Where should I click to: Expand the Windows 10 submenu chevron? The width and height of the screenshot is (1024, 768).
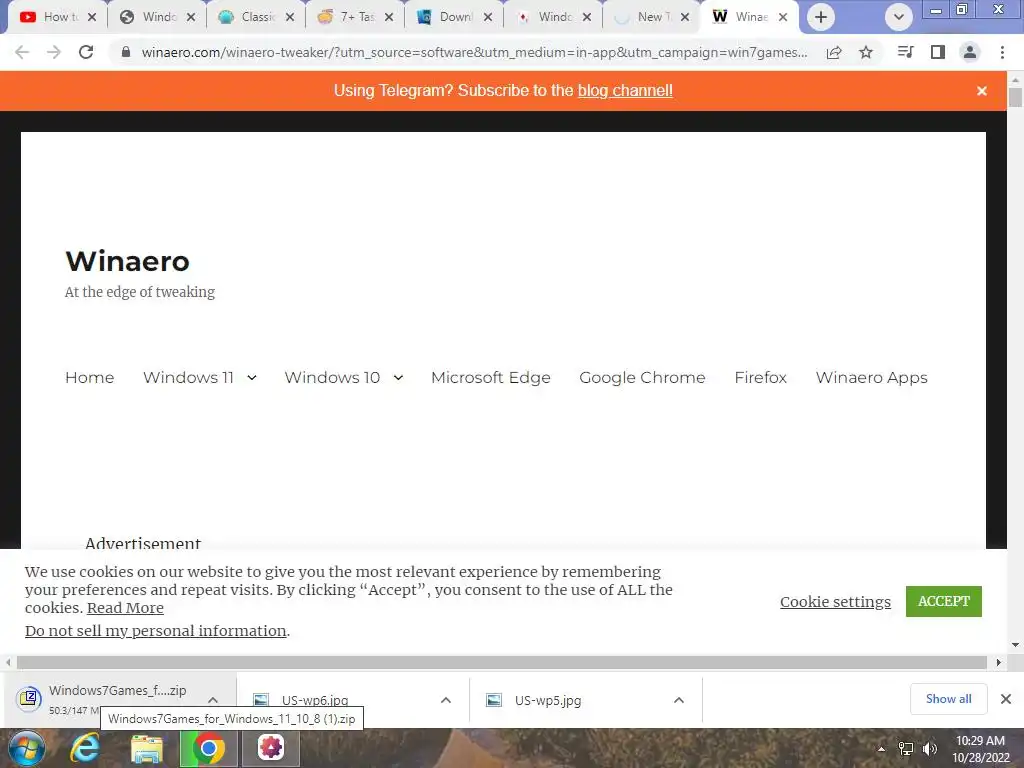tap(398, 377)
